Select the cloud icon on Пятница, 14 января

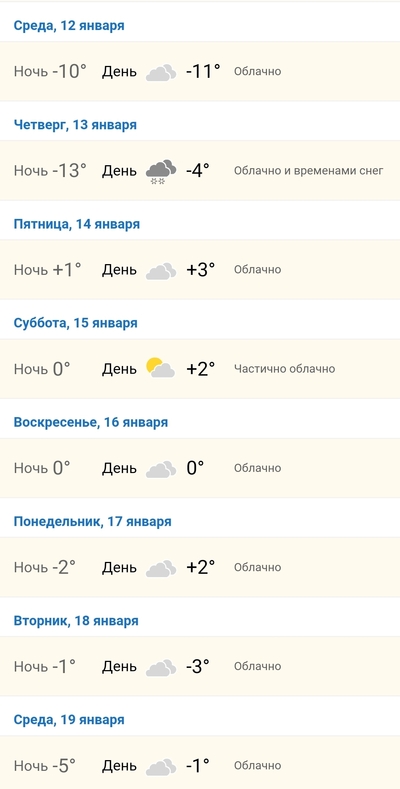161,271
